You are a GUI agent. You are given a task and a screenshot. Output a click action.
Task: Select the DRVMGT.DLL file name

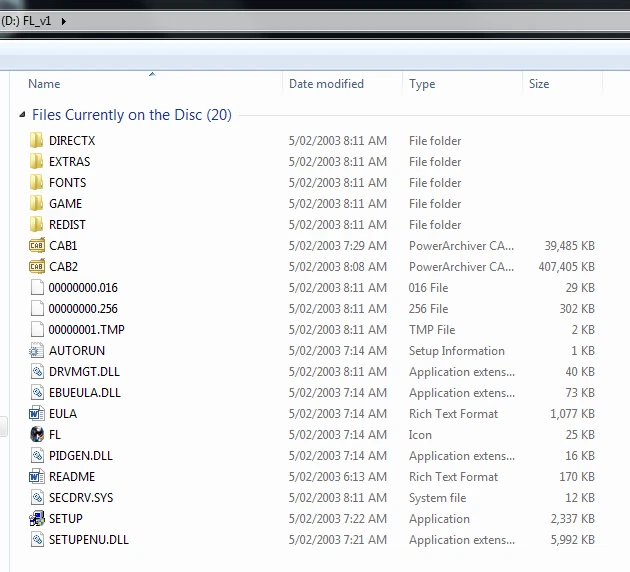pyautogui.click(x=84, y=372)
